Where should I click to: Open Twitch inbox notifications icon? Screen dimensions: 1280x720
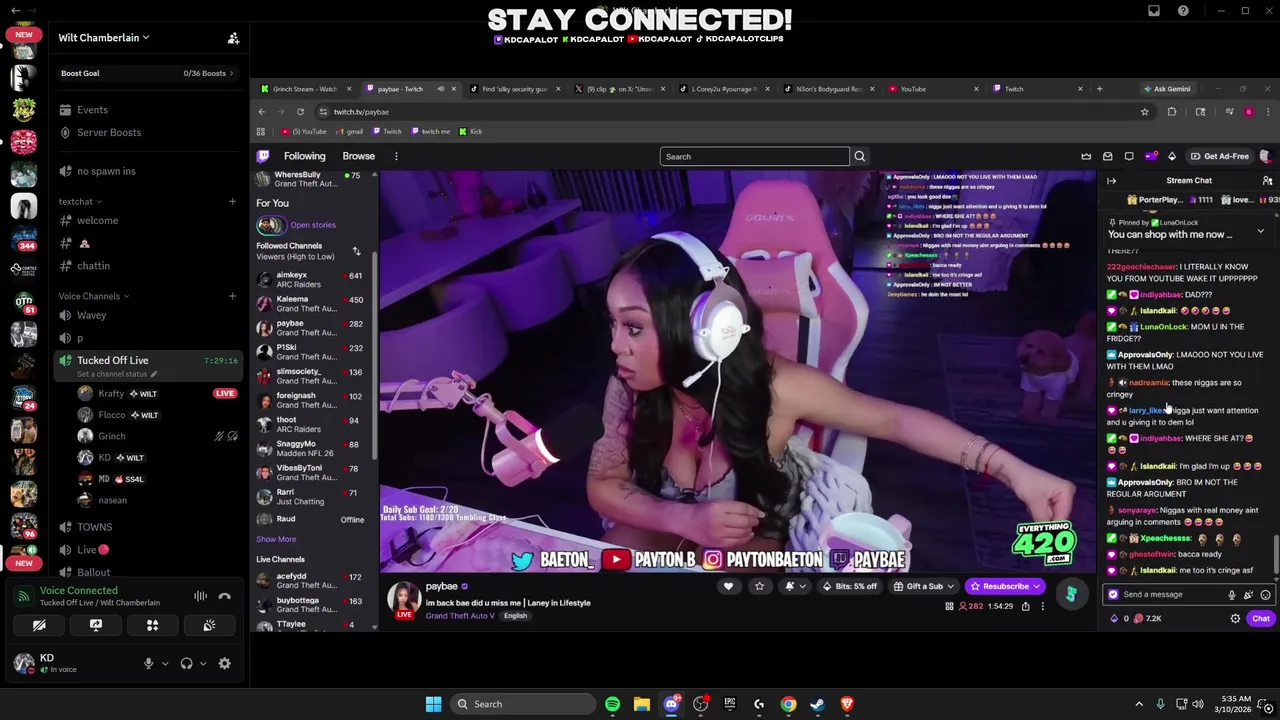1107,156
